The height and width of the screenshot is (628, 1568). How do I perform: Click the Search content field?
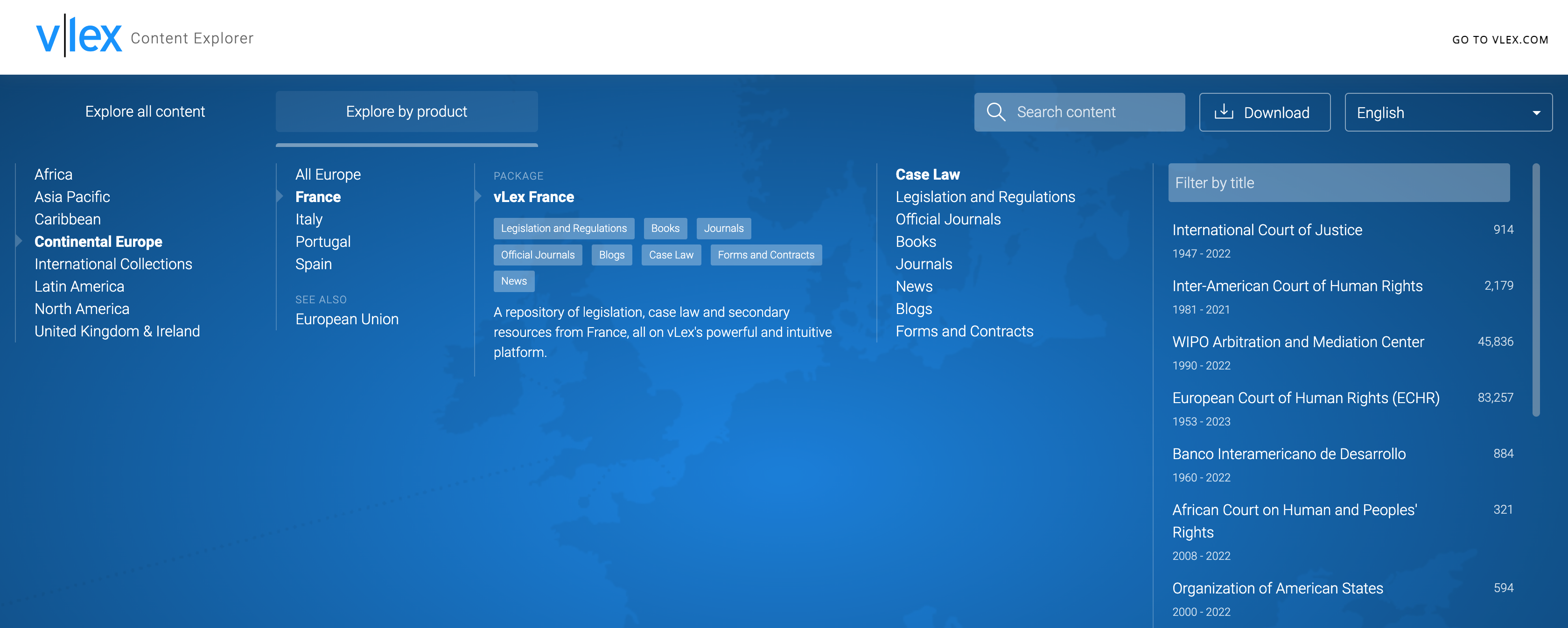click(x=1079, y=112)
